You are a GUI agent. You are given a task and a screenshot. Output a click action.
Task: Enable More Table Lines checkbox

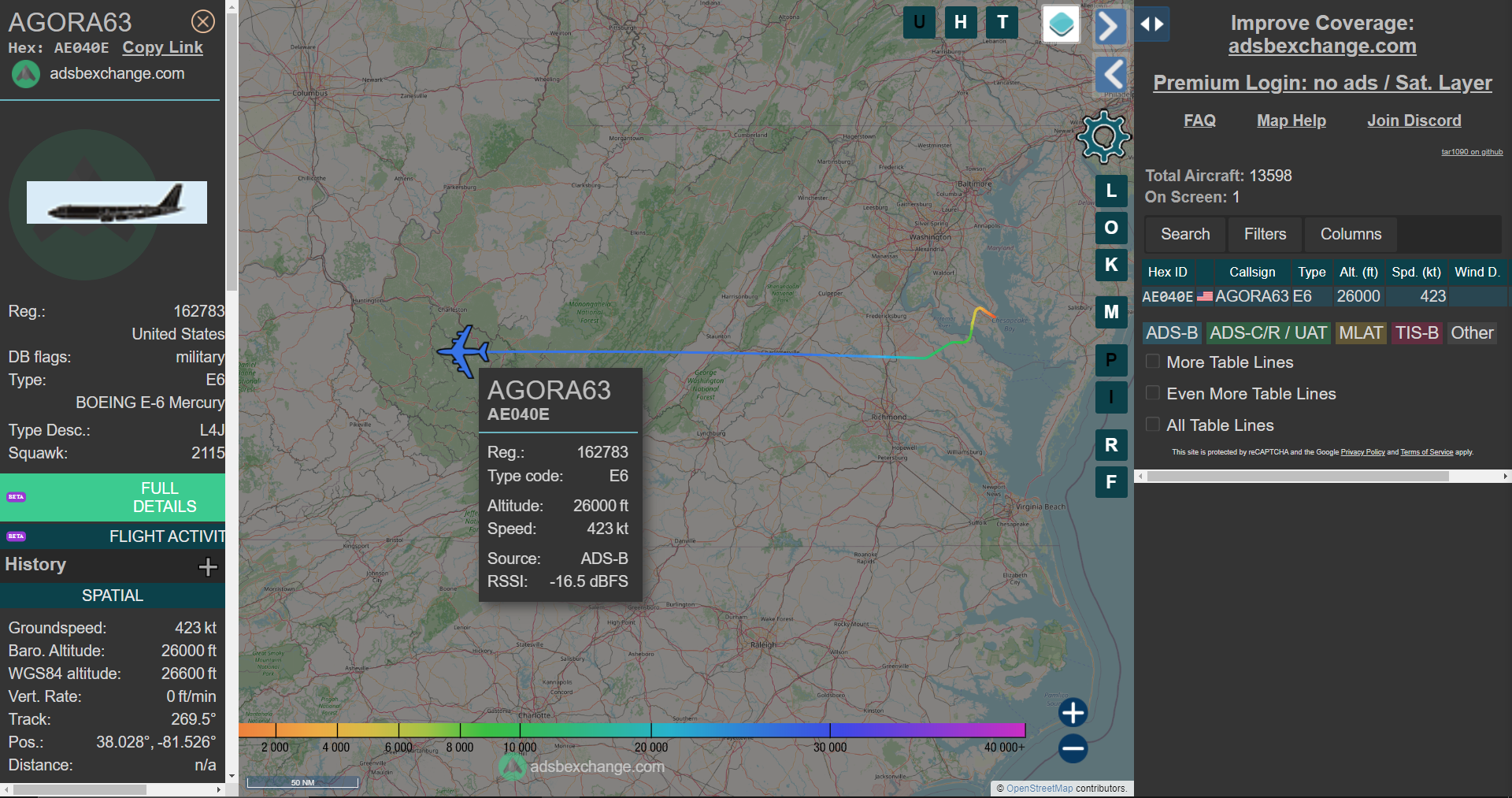tap(1153, 362)
